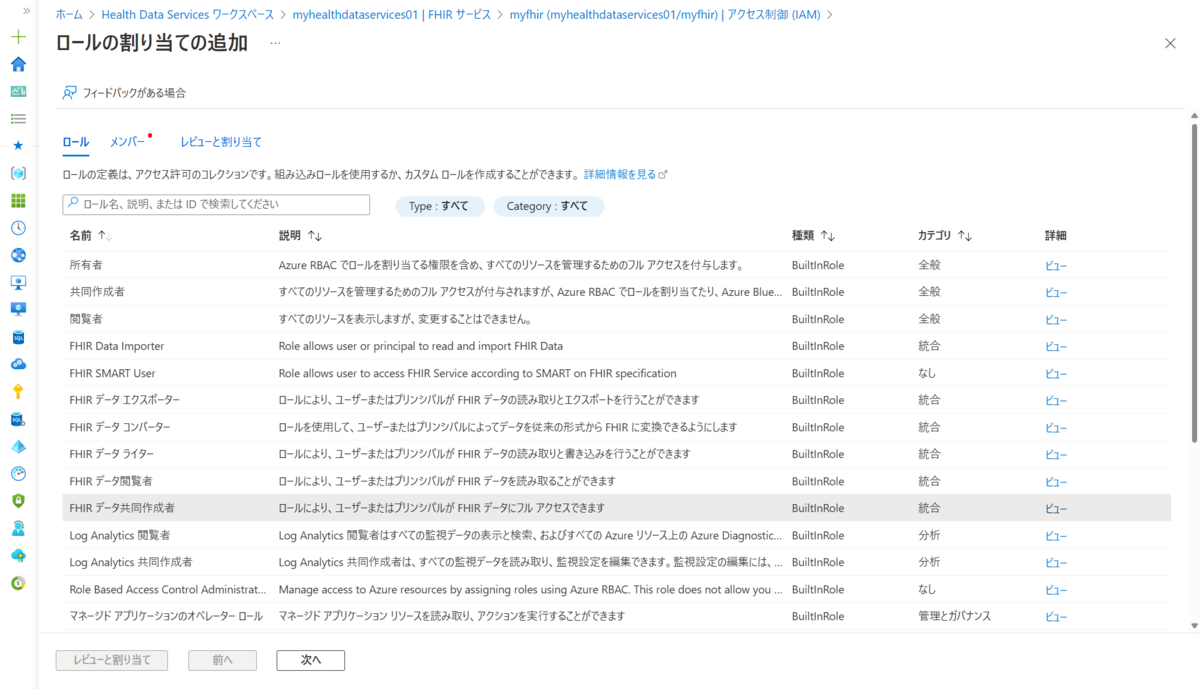Viewport: 1200px width, 689px height.
Task: Open the Dashboard chart icon in sidebar
Action: 18,91
